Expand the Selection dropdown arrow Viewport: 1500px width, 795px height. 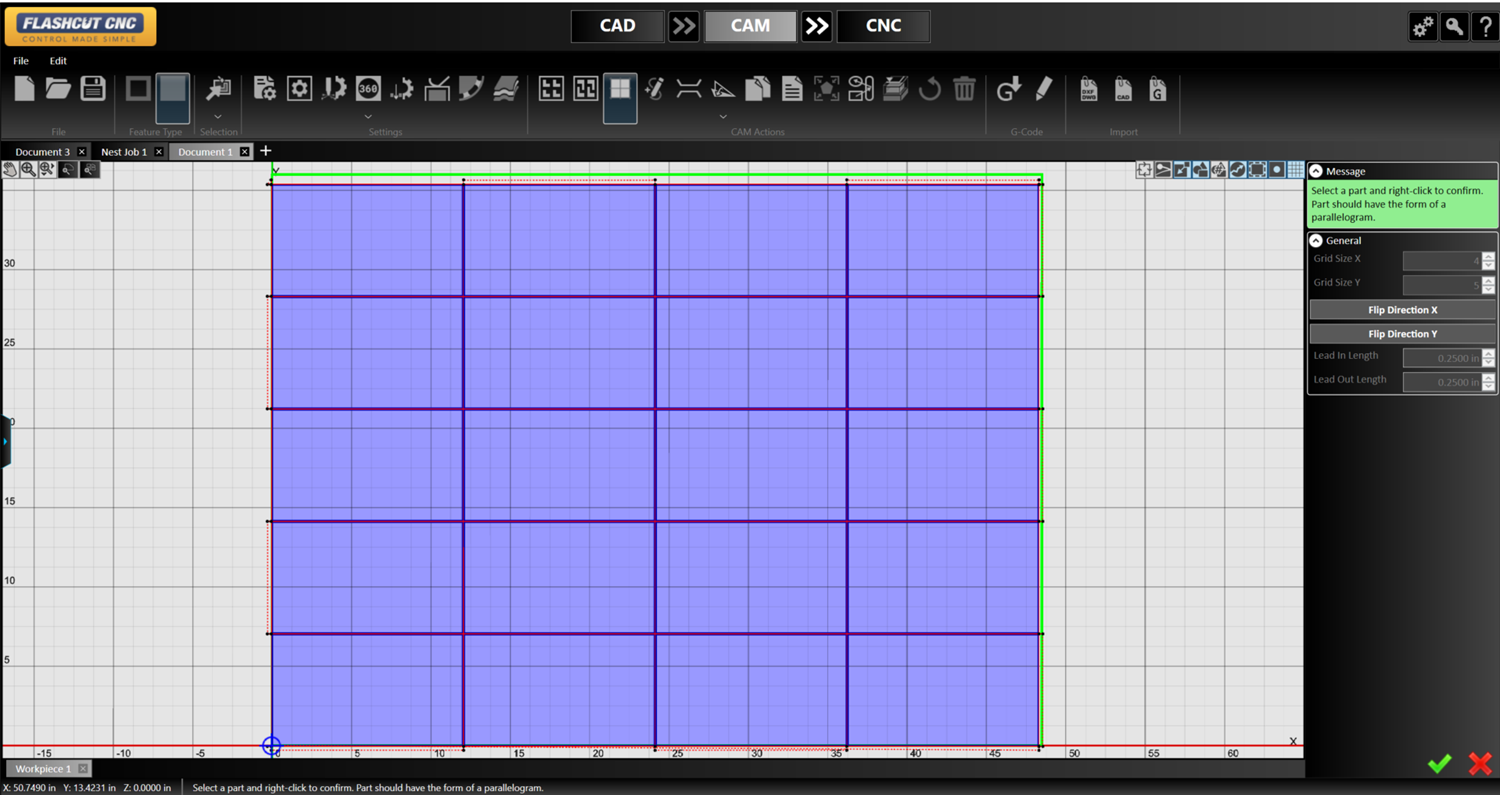coord(218,117)
